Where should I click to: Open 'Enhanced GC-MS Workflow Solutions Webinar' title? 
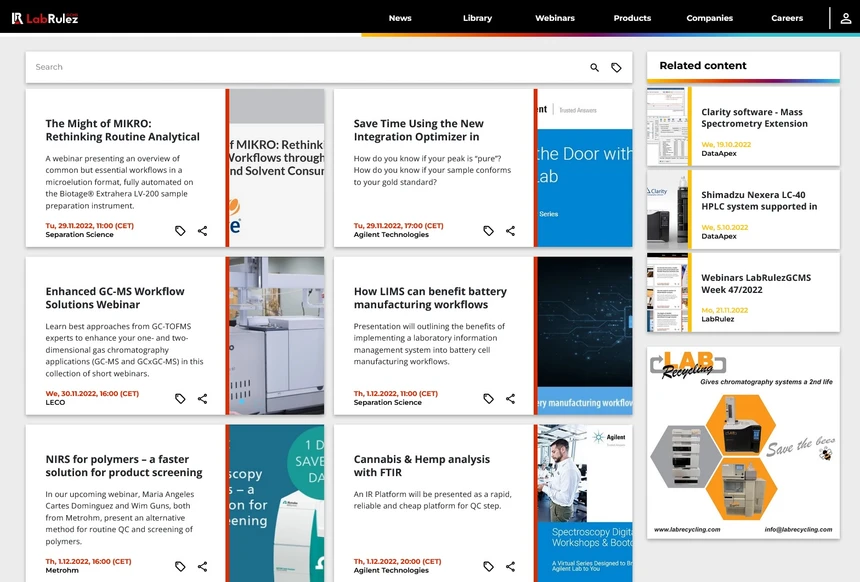pyautogui.click(x=115, y=298)
